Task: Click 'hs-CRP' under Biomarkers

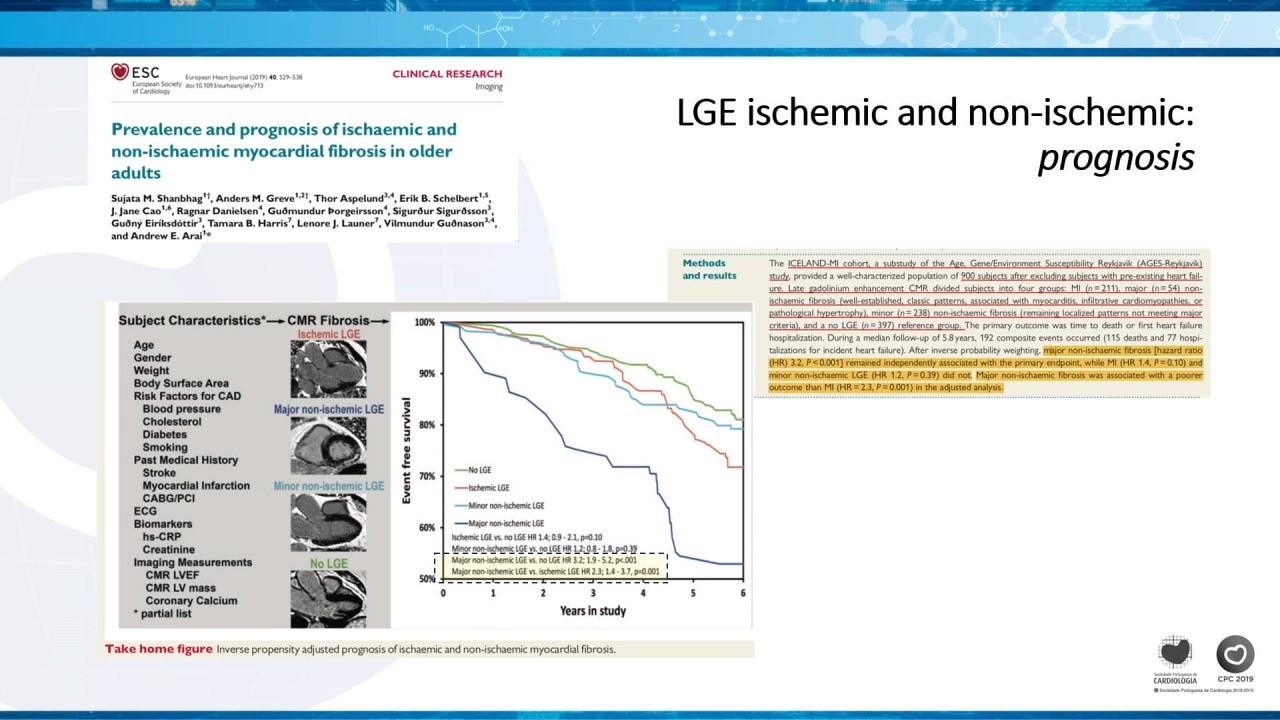Action: pyautogui.click(x=160, y=537)
